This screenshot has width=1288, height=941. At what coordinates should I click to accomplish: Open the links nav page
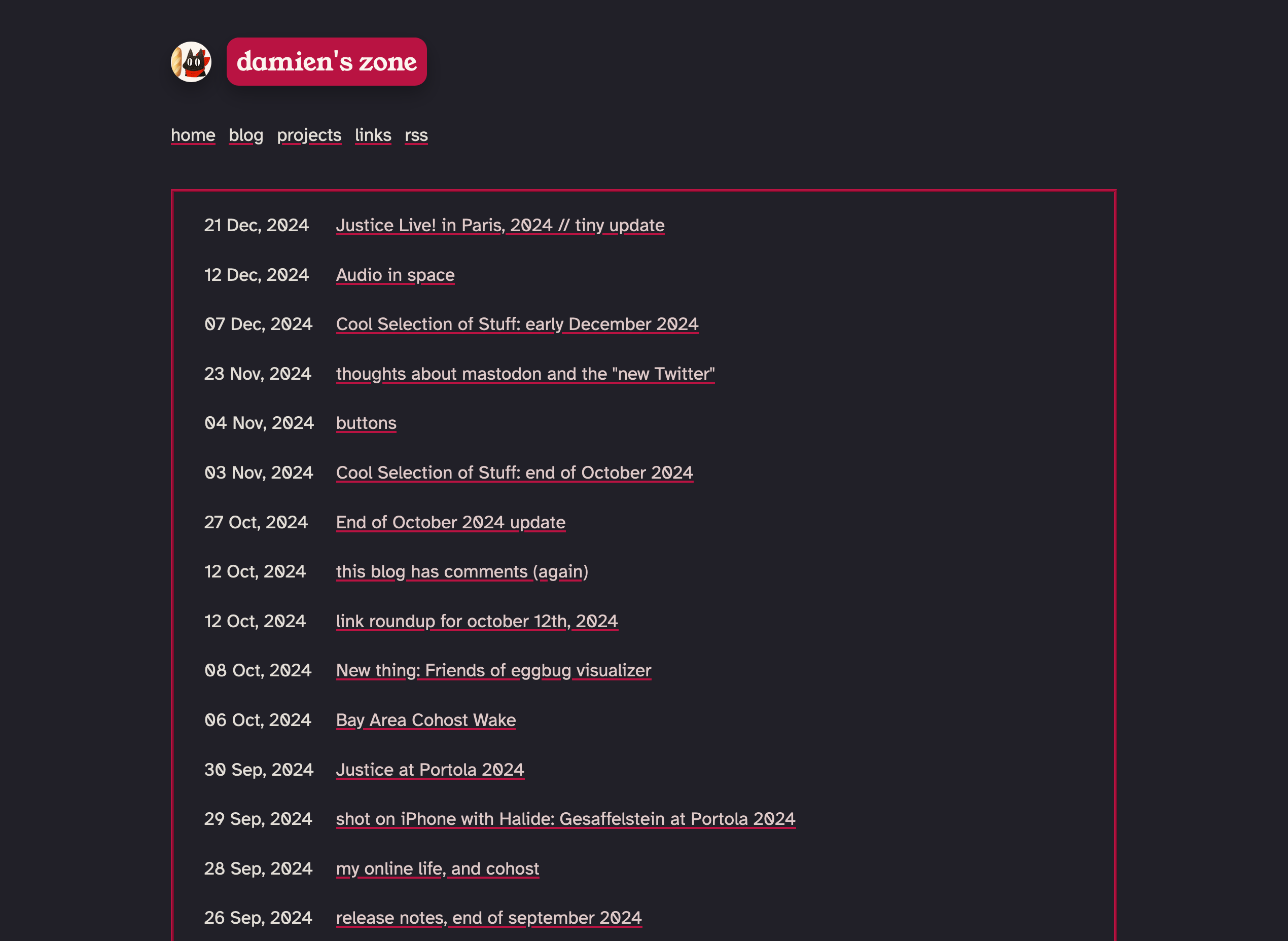coord(373,135)
